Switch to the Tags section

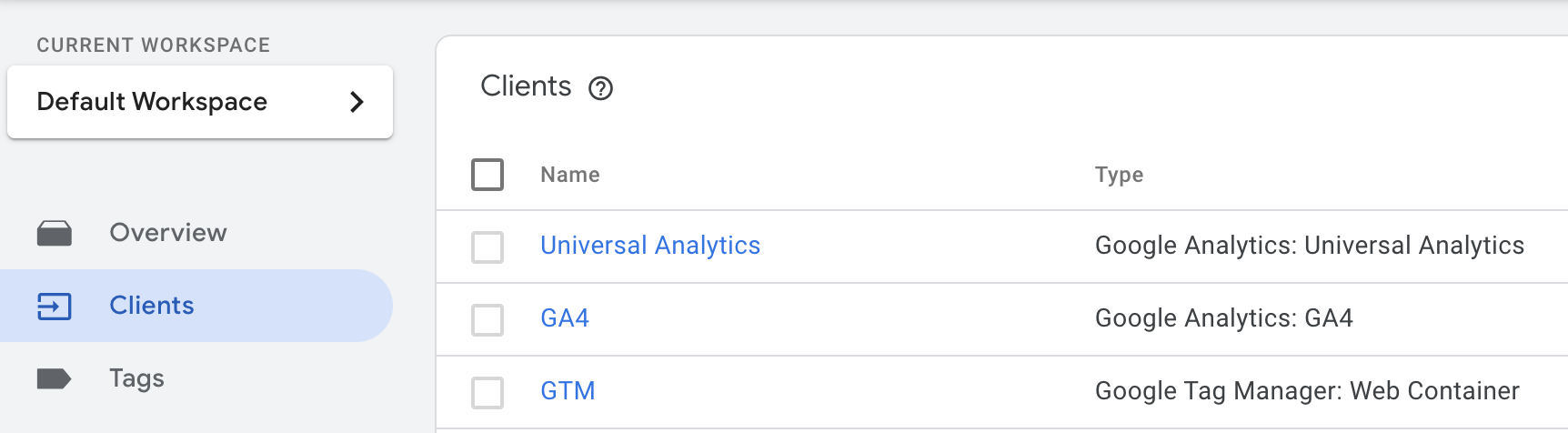coord(136,378)
